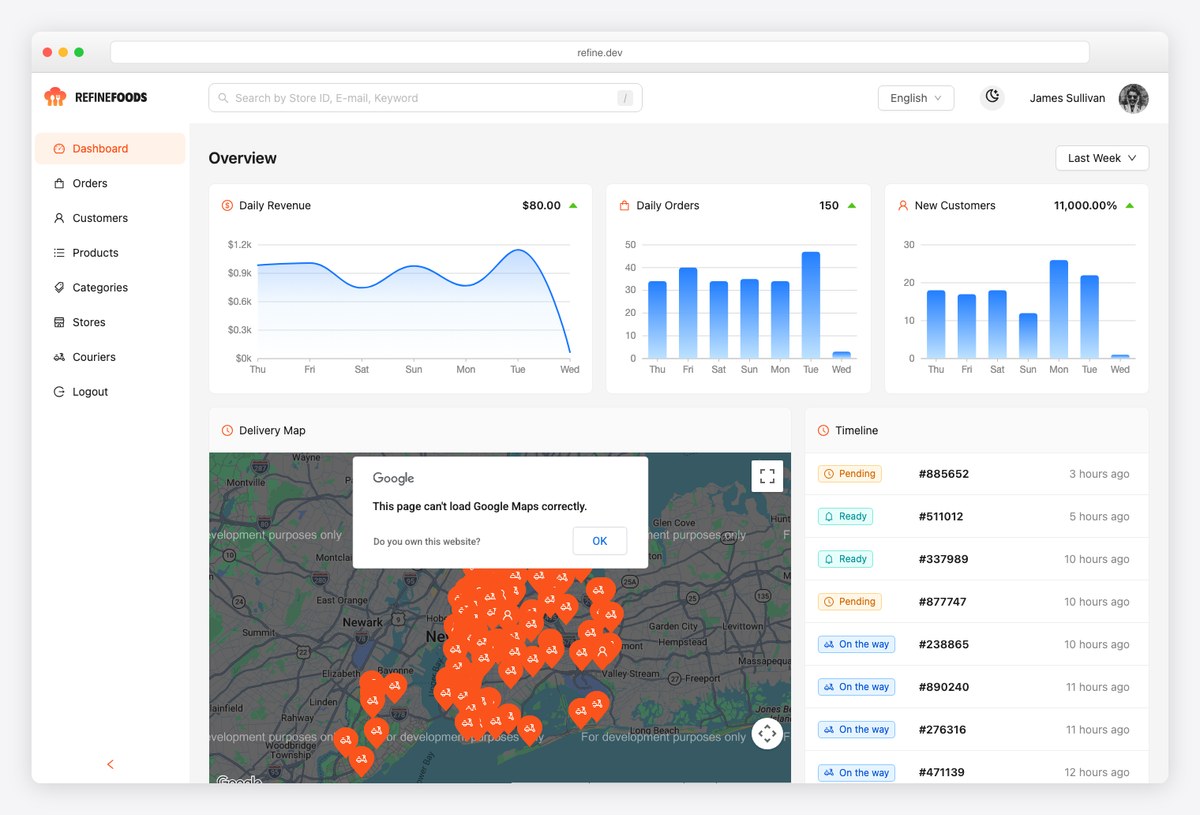Click the Pending tag for order #885652
The width and height of the screenshot is (1200, 815).
[x=850, y=474]
